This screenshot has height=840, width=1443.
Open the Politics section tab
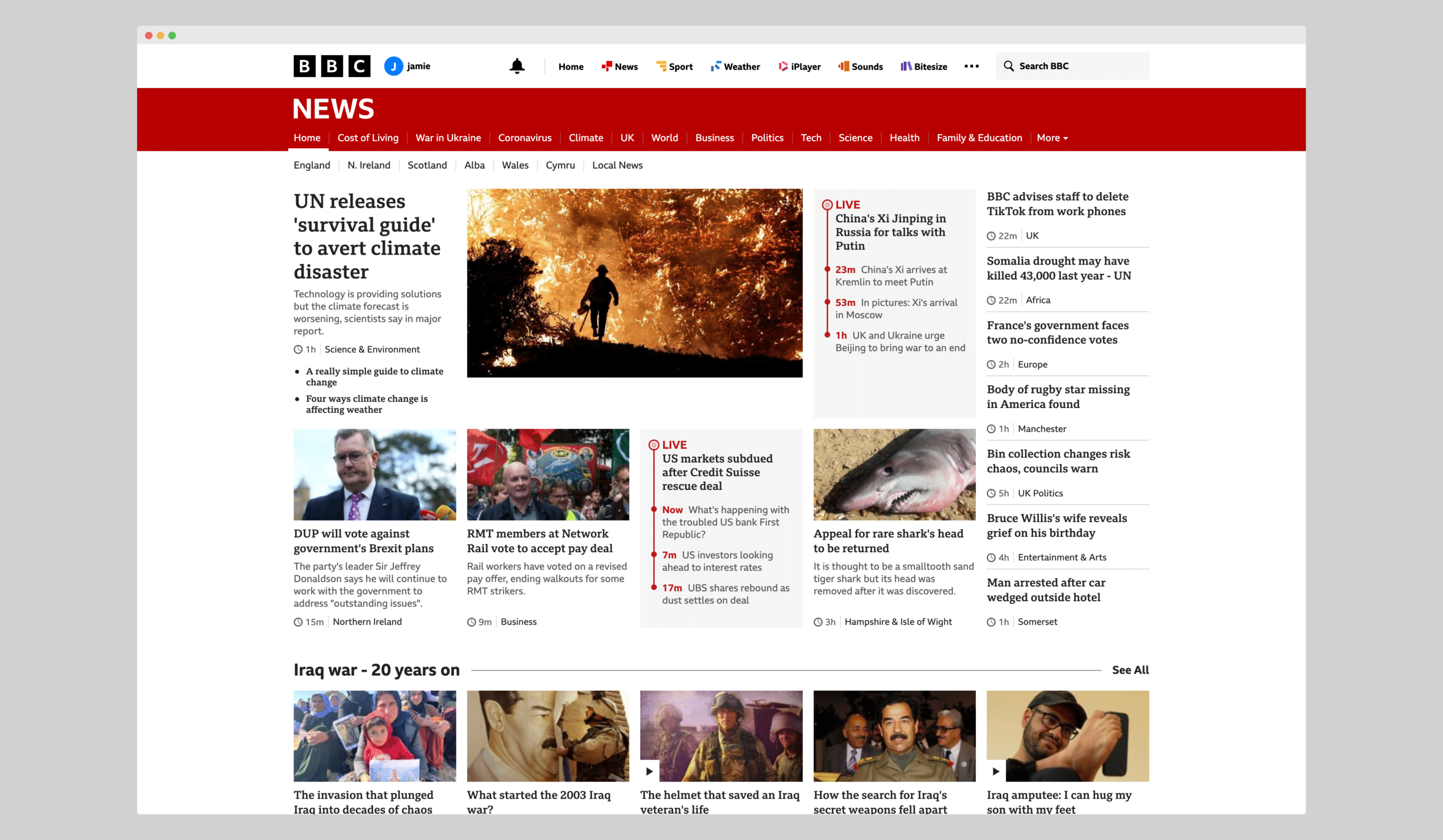click(767, 138)
